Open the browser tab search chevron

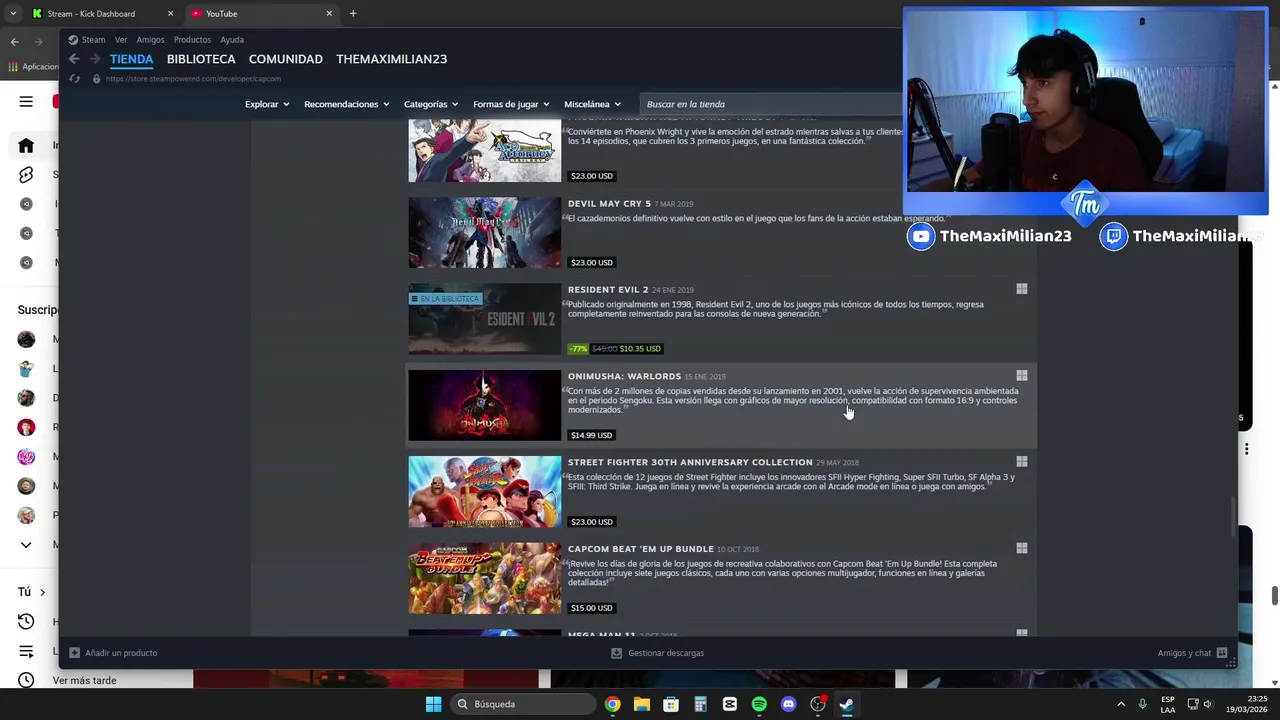tap(13, 14)
